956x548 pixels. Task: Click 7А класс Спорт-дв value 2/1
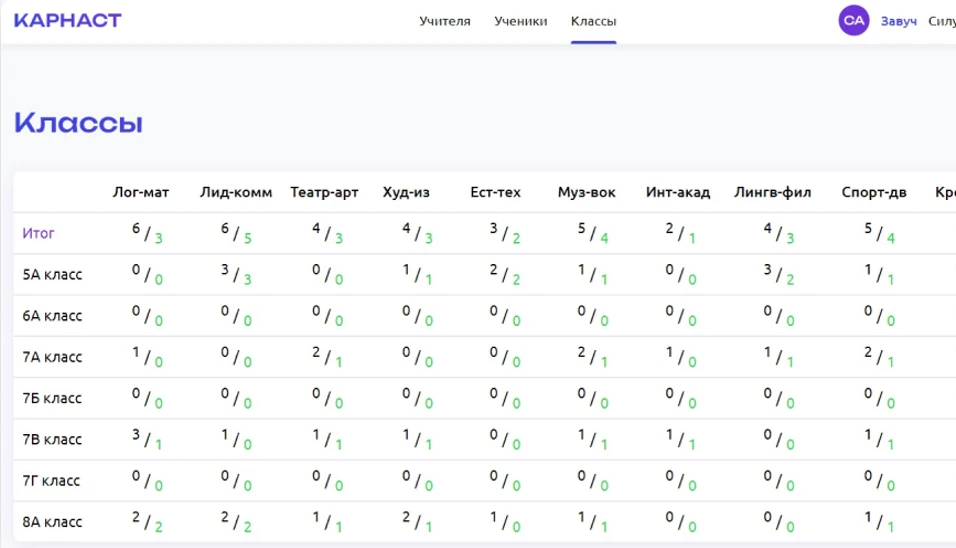pyautogui.click(x=879, y=357)
